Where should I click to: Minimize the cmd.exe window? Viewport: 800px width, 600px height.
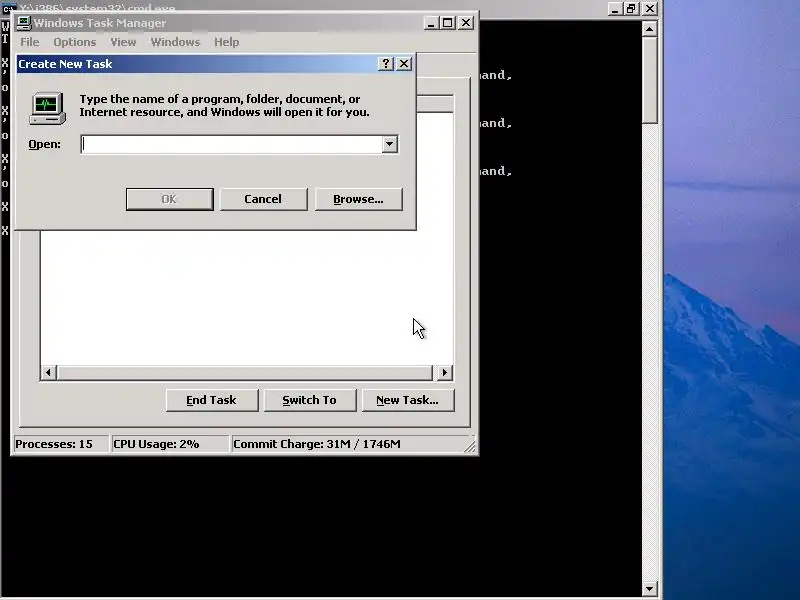click(615, 9)
